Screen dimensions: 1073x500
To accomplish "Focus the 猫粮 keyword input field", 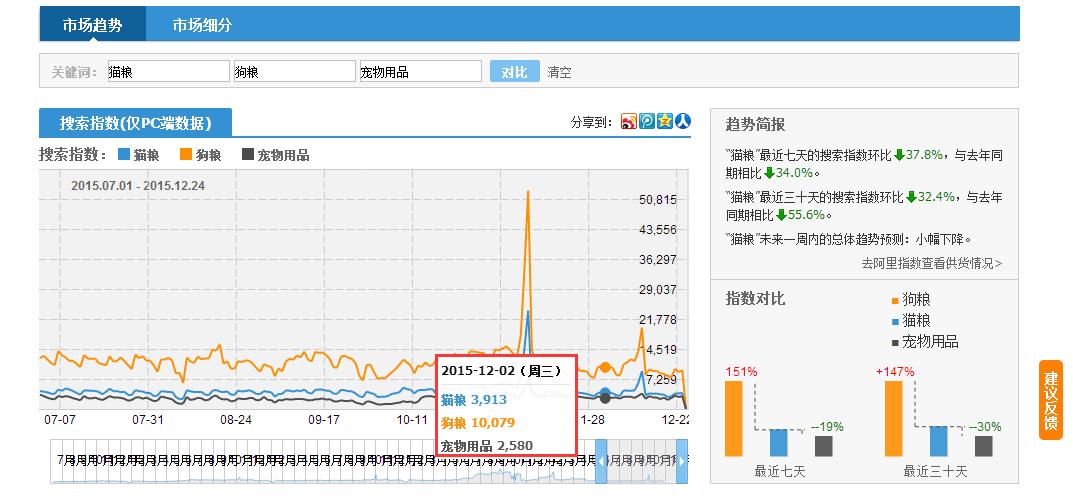I will 168,71.
